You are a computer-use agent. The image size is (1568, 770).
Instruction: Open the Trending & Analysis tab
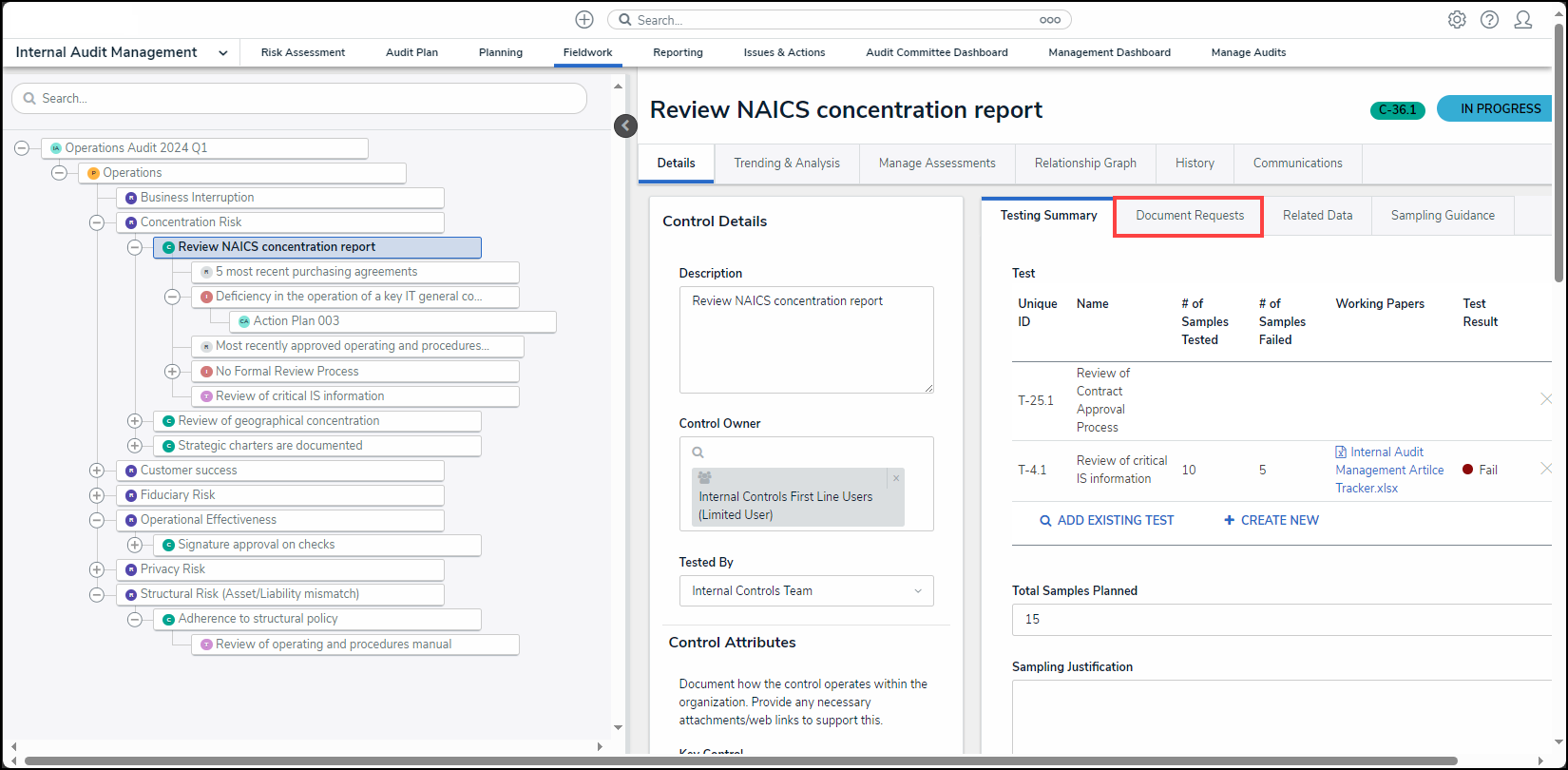tap(786, 164)
